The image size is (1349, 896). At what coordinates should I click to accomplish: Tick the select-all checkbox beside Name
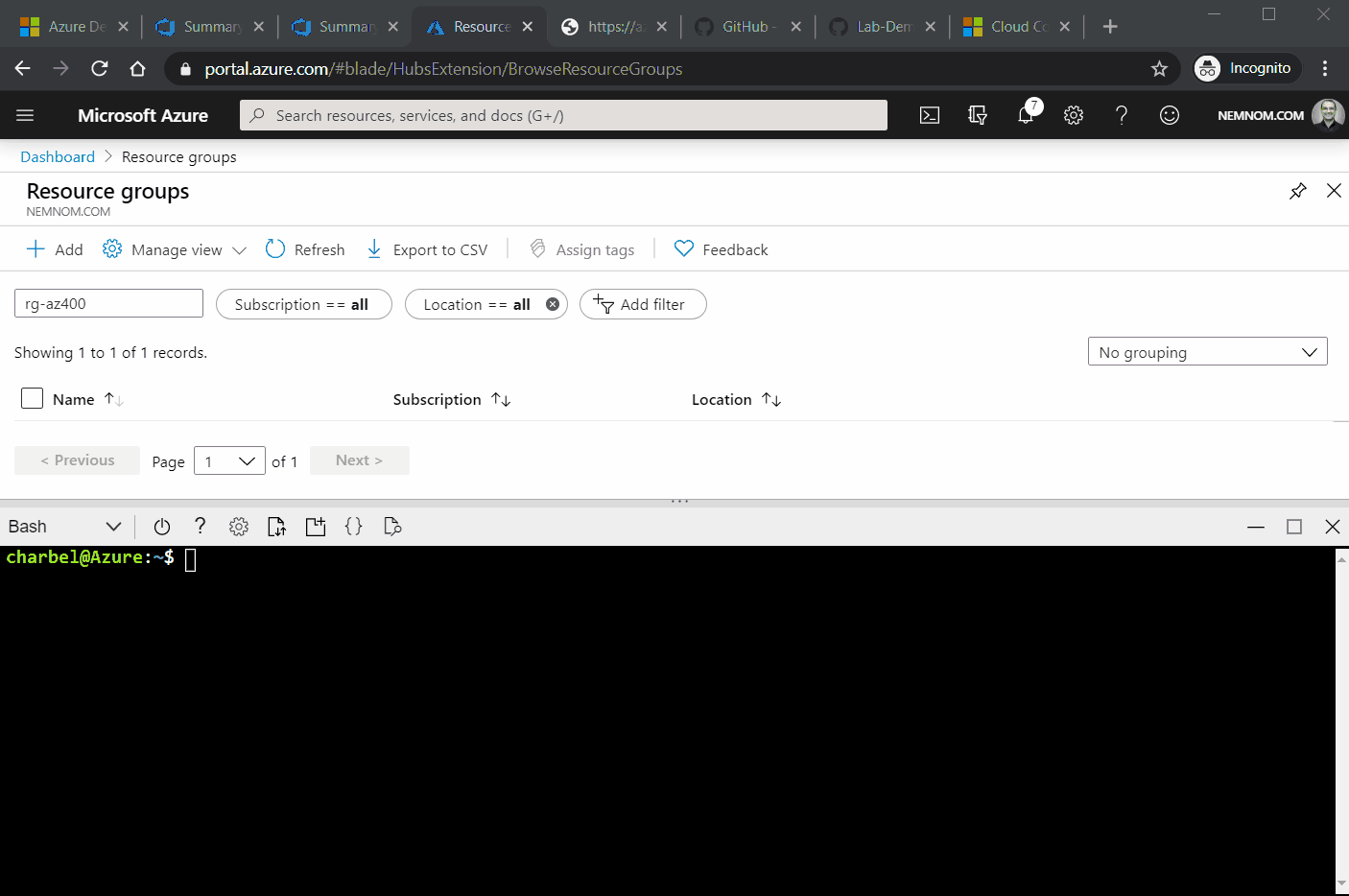pos(32,398)
